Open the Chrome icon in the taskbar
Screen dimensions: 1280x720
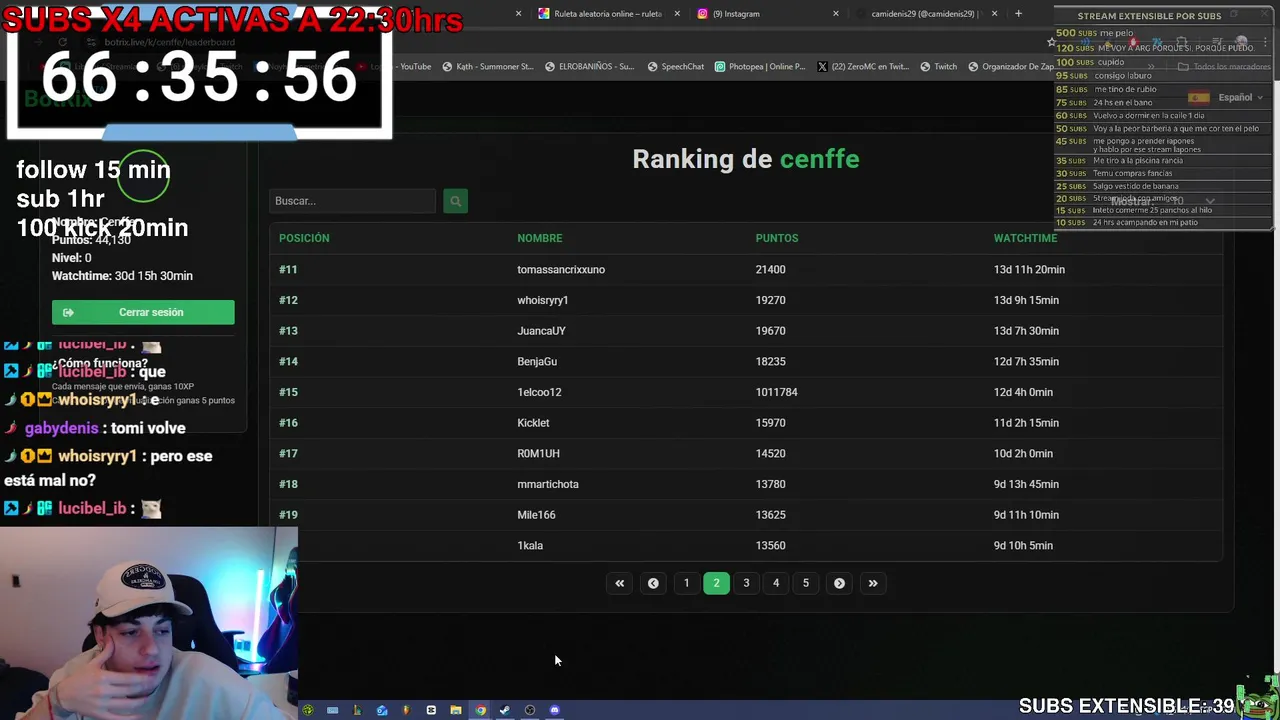point(480,710)
